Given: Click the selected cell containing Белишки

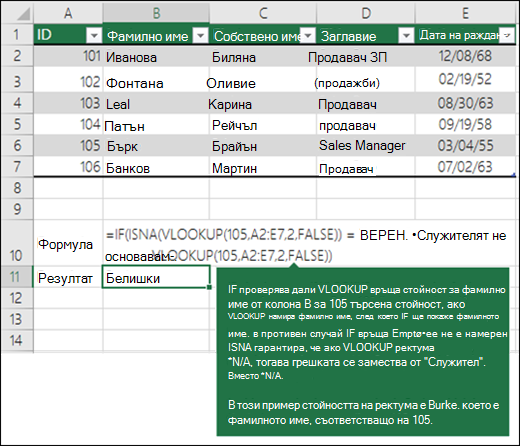Looking at the screenshot, I should click(x=156, y=277).
